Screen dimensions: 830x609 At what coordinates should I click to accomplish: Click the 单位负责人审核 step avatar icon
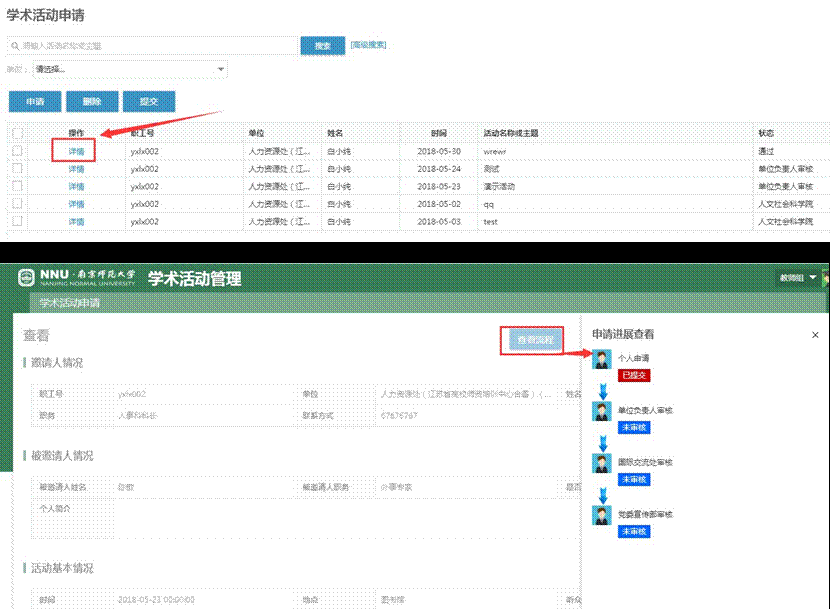601,411
